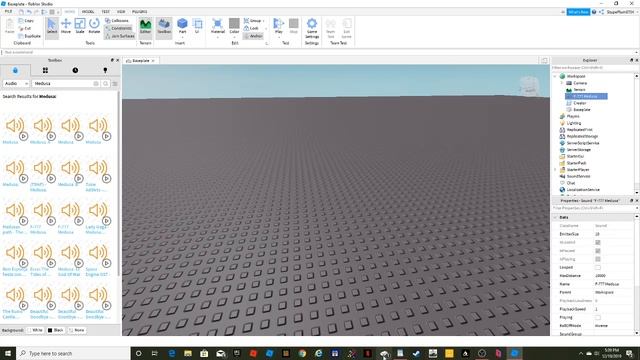The height and width of the screenshot is (360, 640).
Task: Activate the Select tool in ribbon
Action: 52,27
